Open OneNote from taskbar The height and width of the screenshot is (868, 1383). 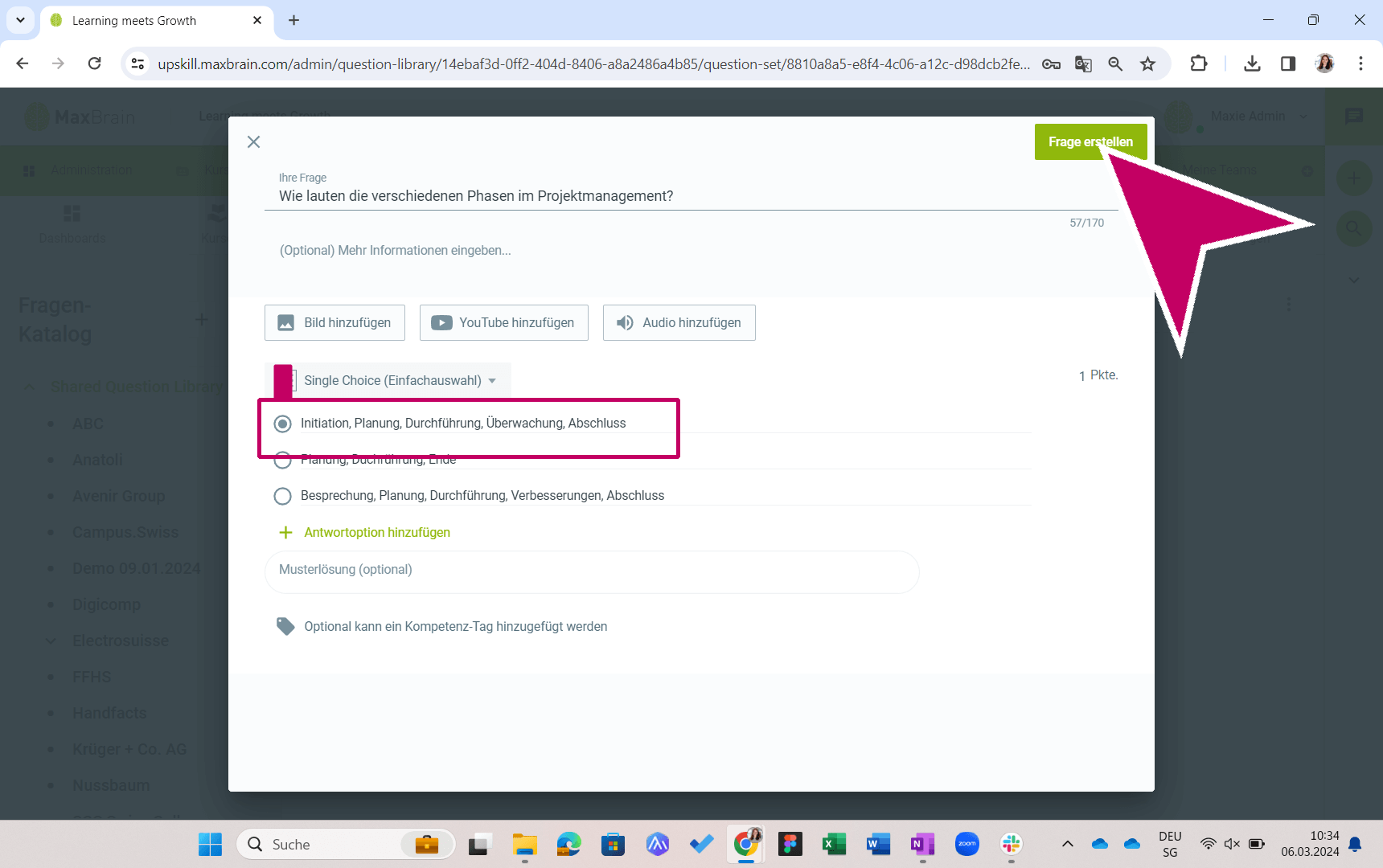[922, 844]
